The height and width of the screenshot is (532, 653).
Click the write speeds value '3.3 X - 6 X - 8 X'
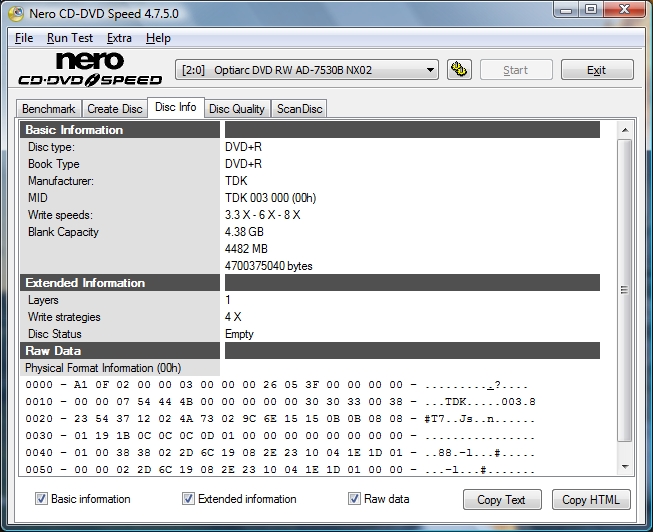click(x=262, y=215)
